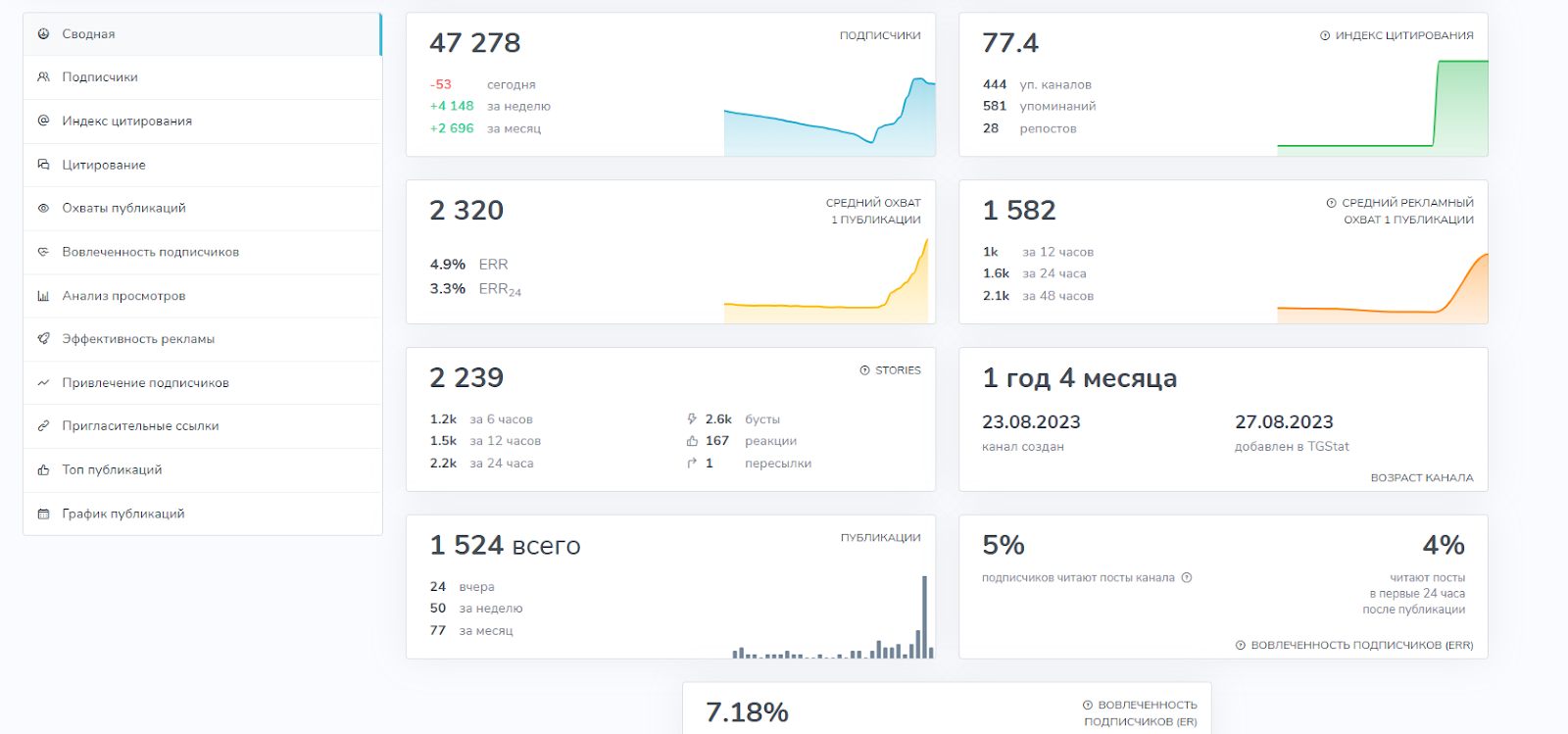This screenshot has height=734, width=1568.
Task: Click the 77.4 citation index value
Action: coord(1010,43)
